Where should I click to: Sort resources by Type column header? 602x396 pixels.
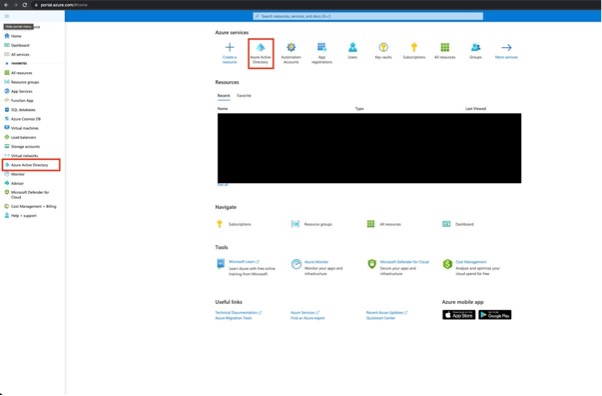(359, 109)
